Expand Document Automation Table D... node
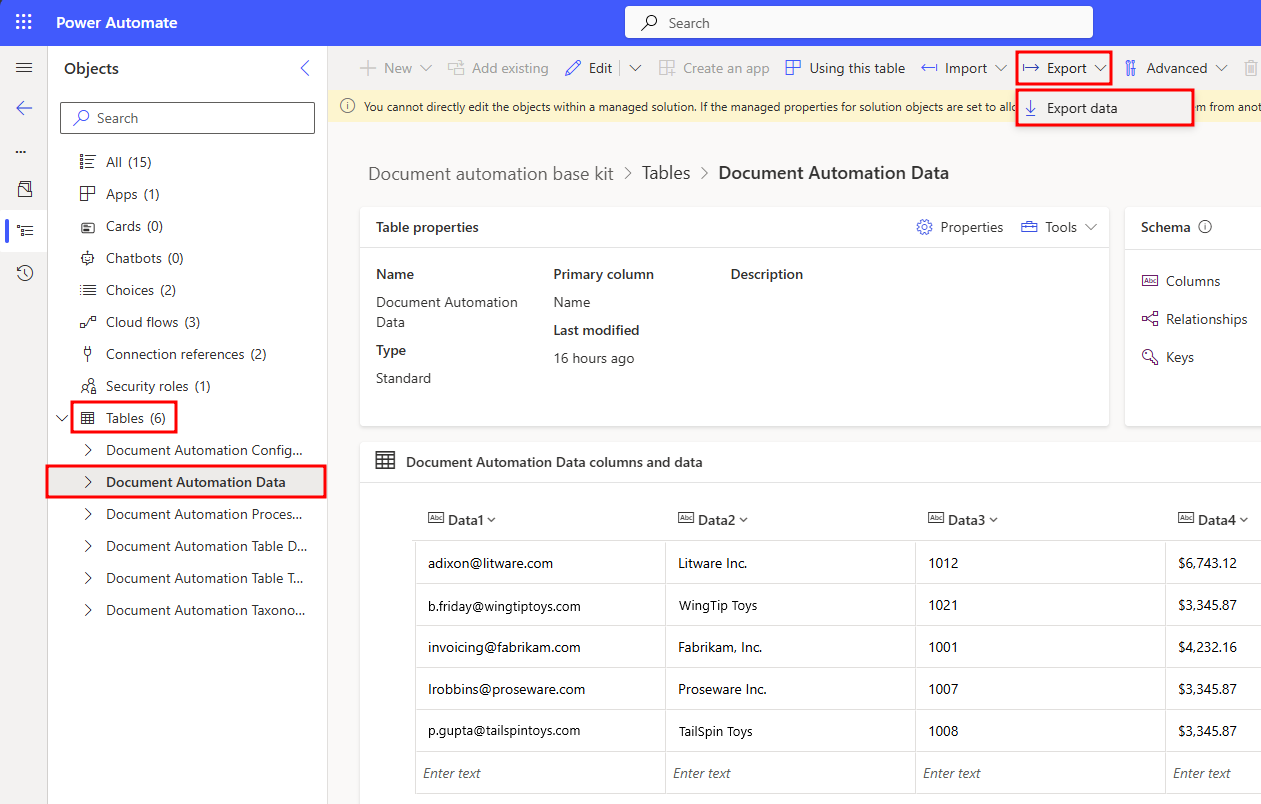This screenshot has width=1261, height=804. (88, 546)
